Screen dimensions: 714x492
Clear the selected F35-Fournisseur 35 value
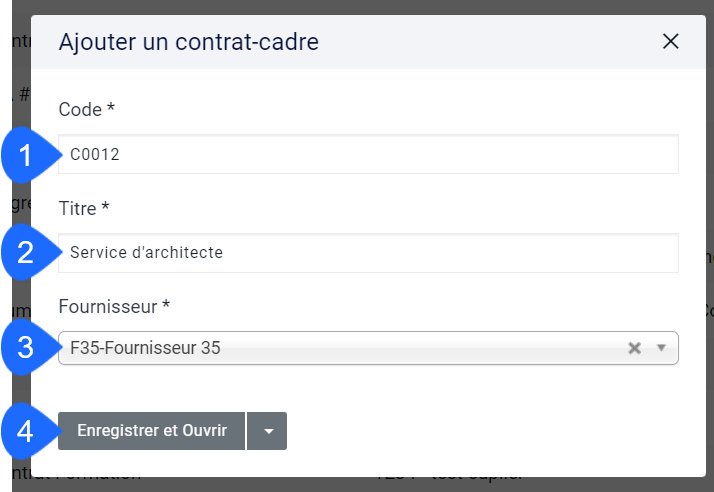pos(634,348)
